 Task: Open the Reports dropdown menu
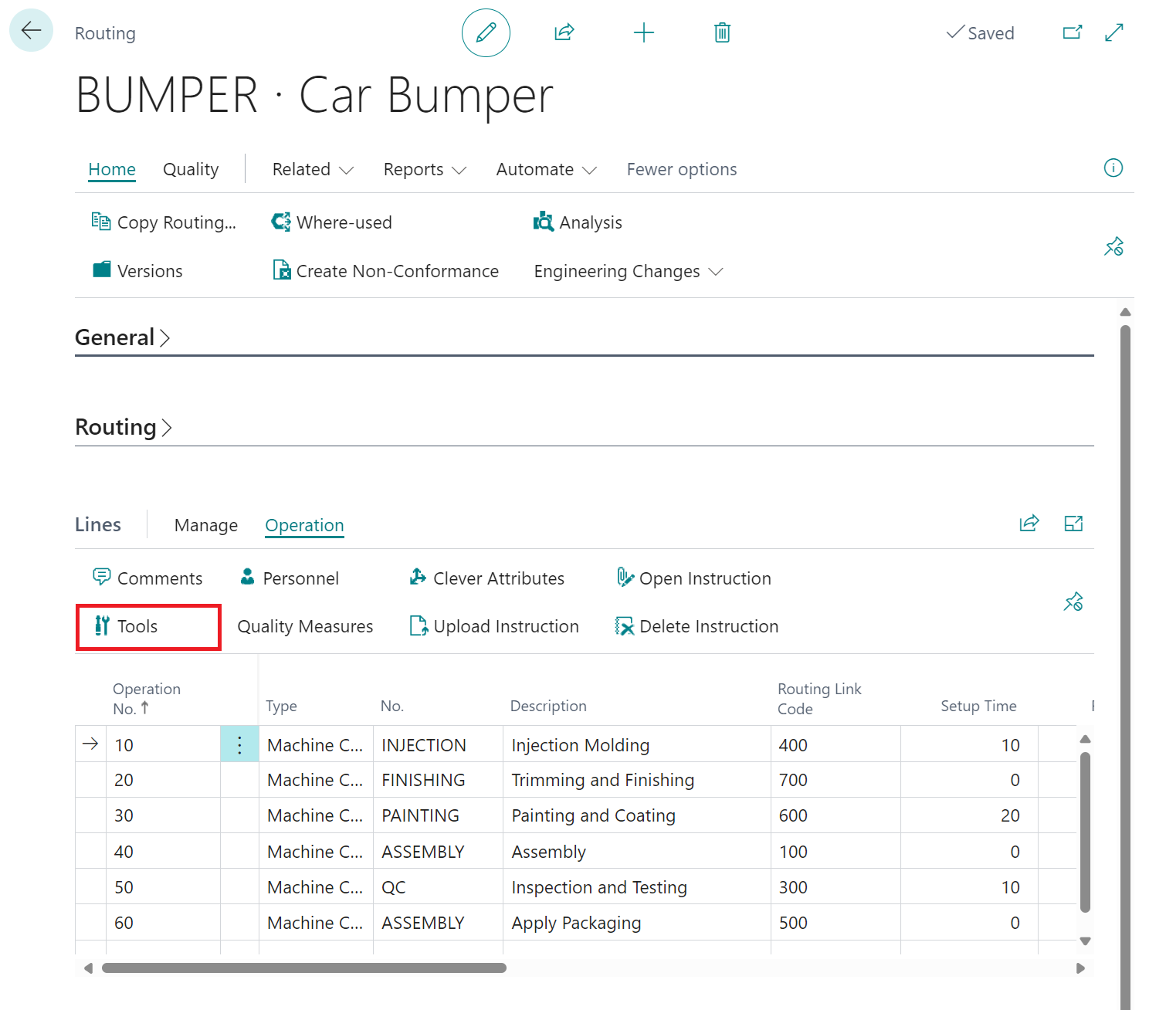(x=424, y=169)
